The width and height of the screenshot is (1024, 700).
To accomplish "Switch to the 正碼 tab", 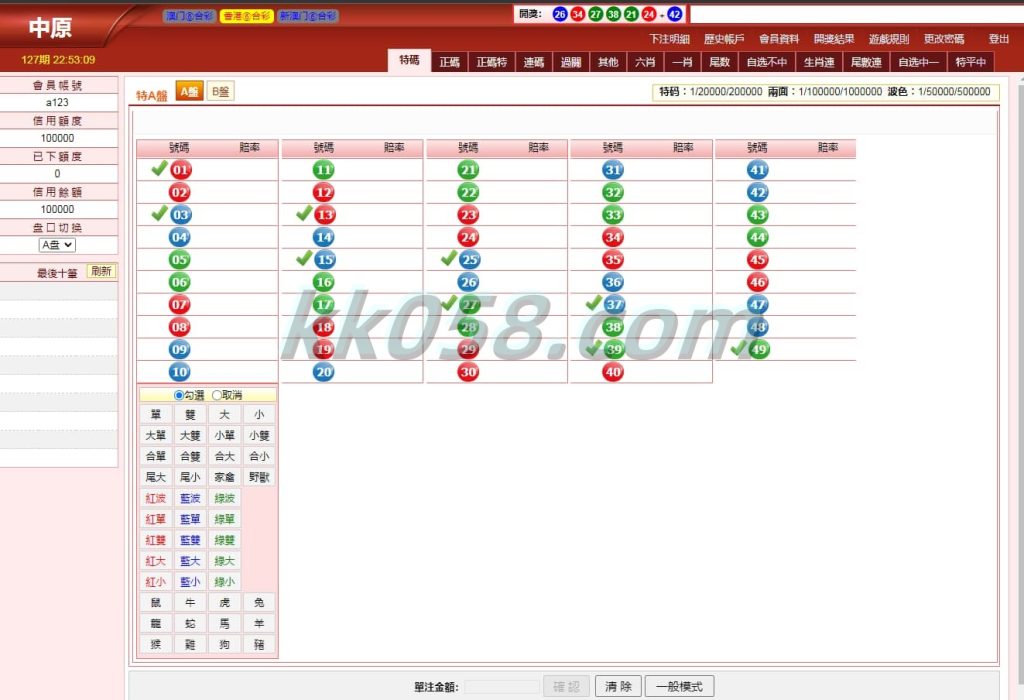I will (449, 62).
